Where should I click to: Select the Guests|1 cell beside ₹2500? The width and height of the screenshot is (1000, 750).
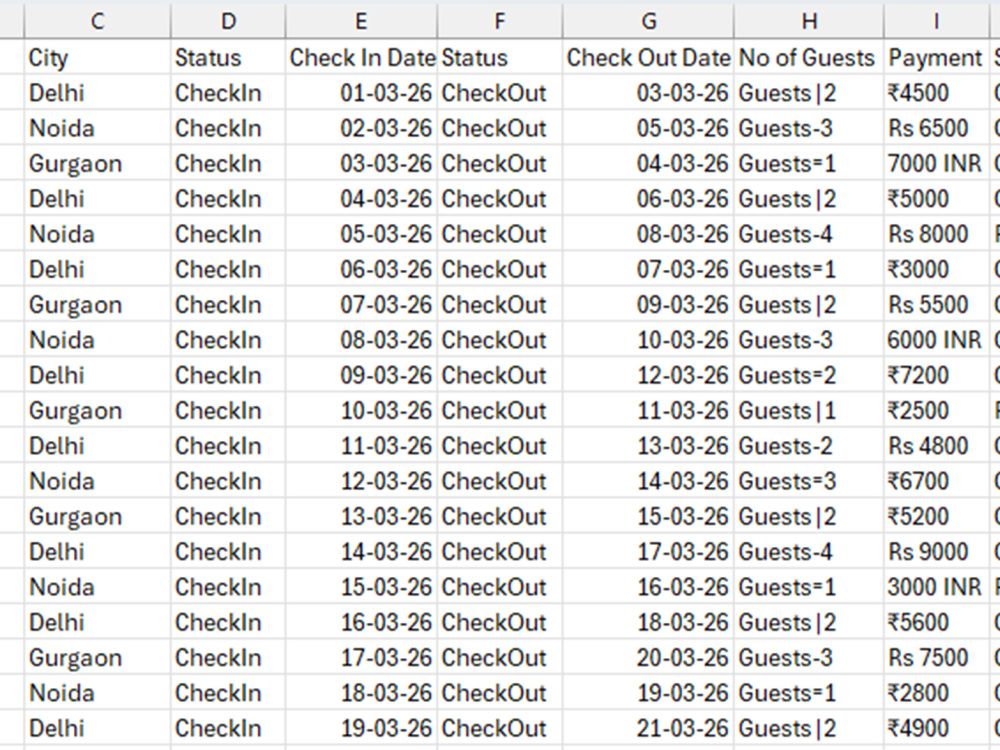pyautogui.click(x=809, y=411)
